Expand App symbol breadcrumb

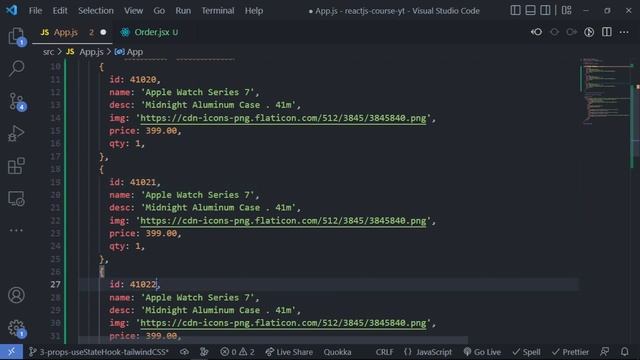click(129, 52)
